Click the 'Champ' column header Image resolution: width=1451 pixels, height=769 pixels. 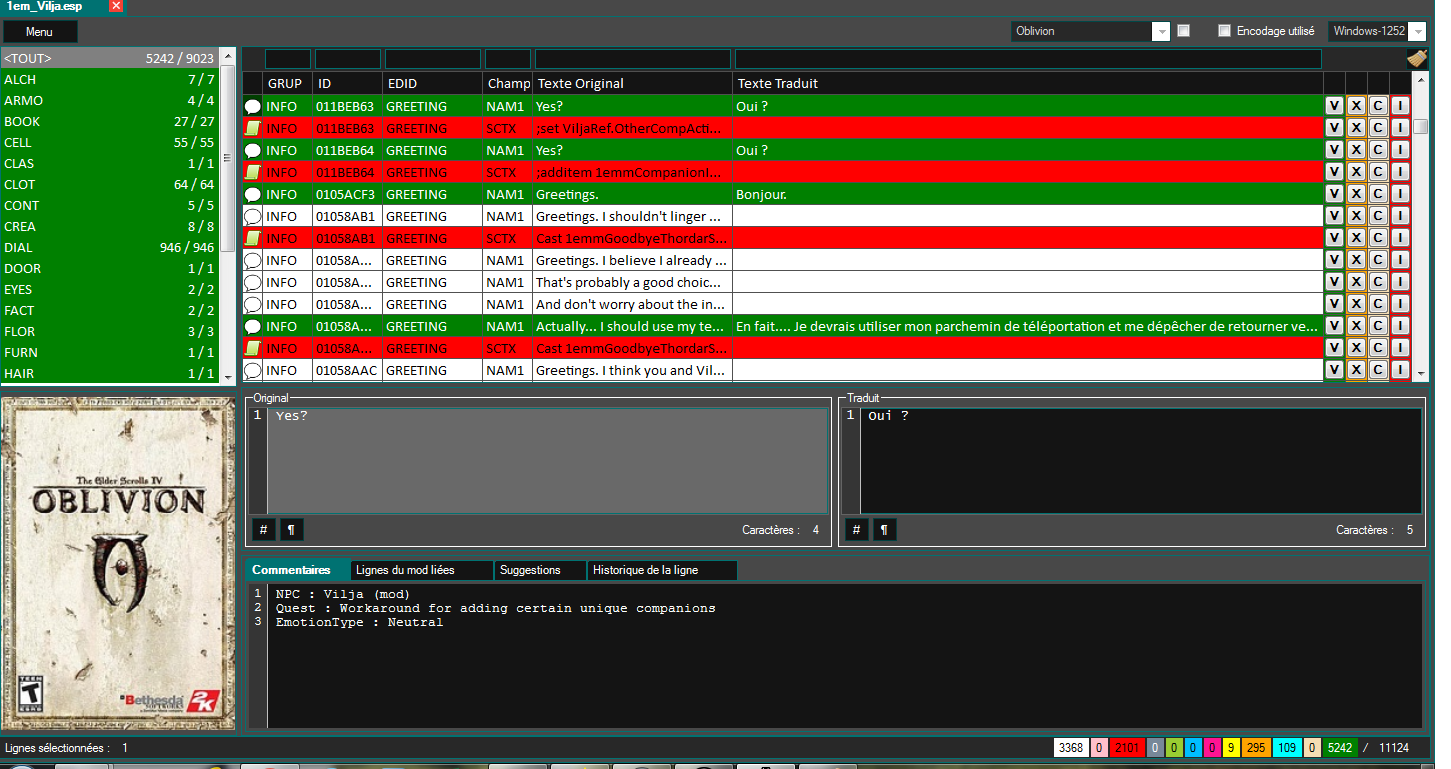pyautogui.click(x=508, y=83)
